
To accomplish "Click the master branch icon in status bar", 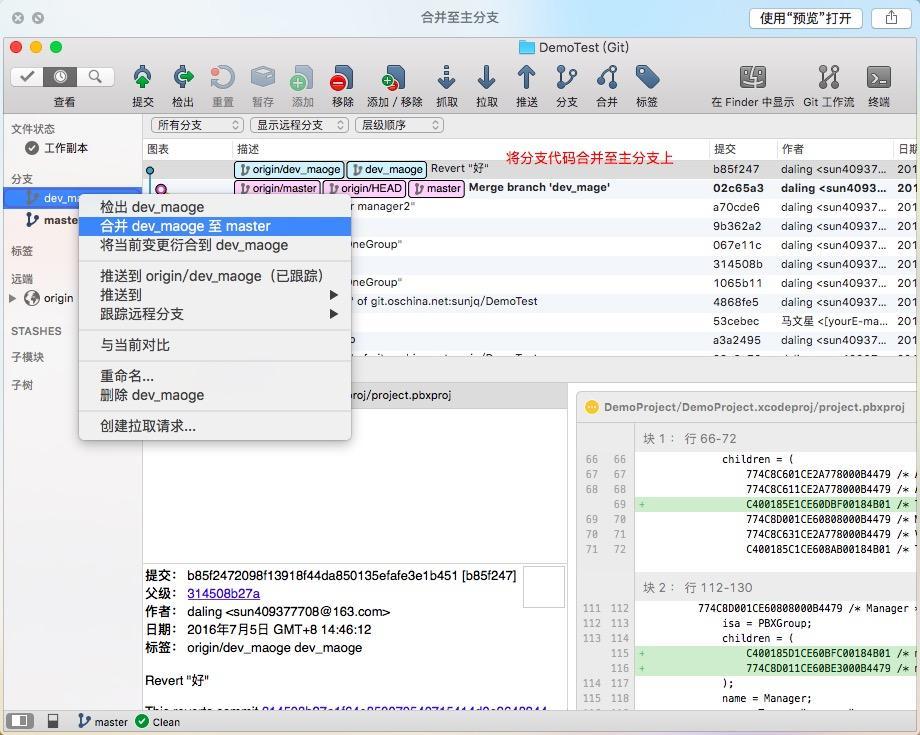I will [x=84, y=721].
